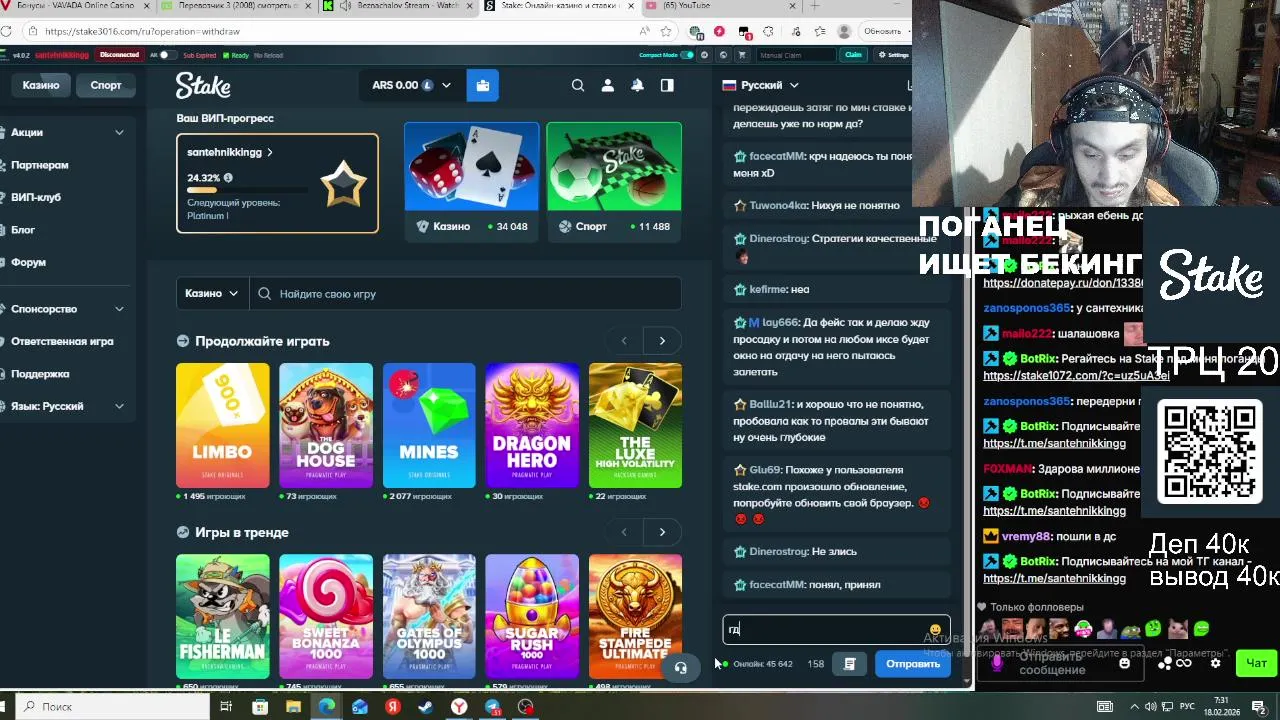Open the Limbo game thumbnail

coord(223,426)
